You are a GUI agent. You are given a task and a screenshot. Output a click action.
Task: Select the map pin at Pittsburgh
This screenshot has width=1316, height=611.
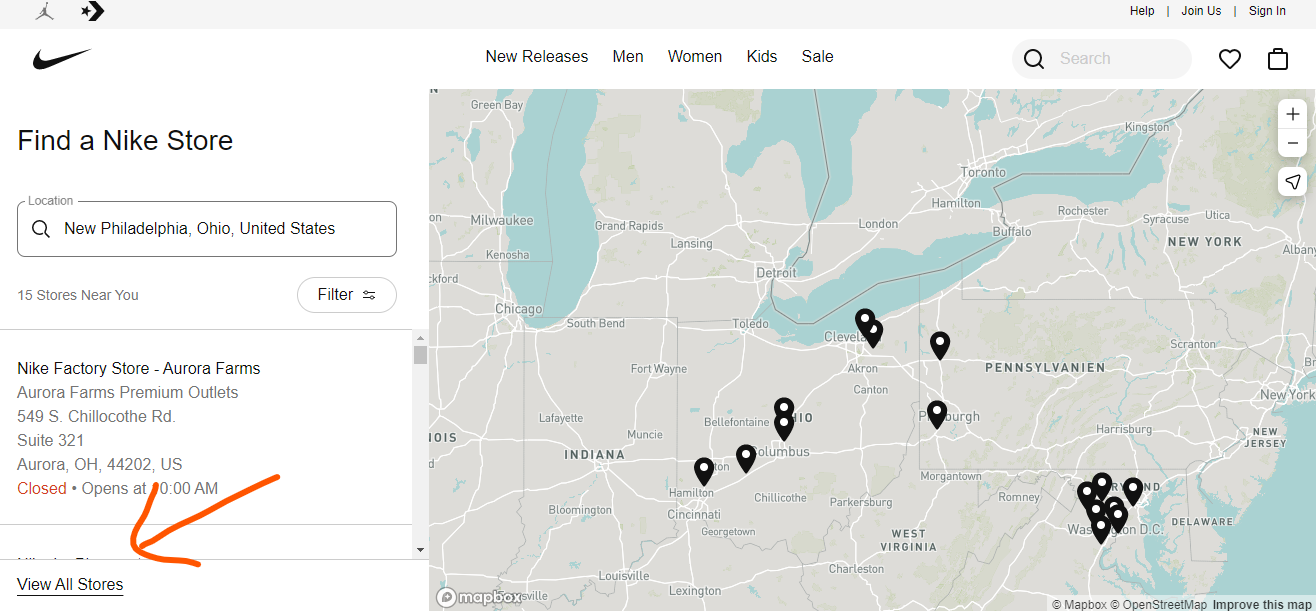click(937, 413)
